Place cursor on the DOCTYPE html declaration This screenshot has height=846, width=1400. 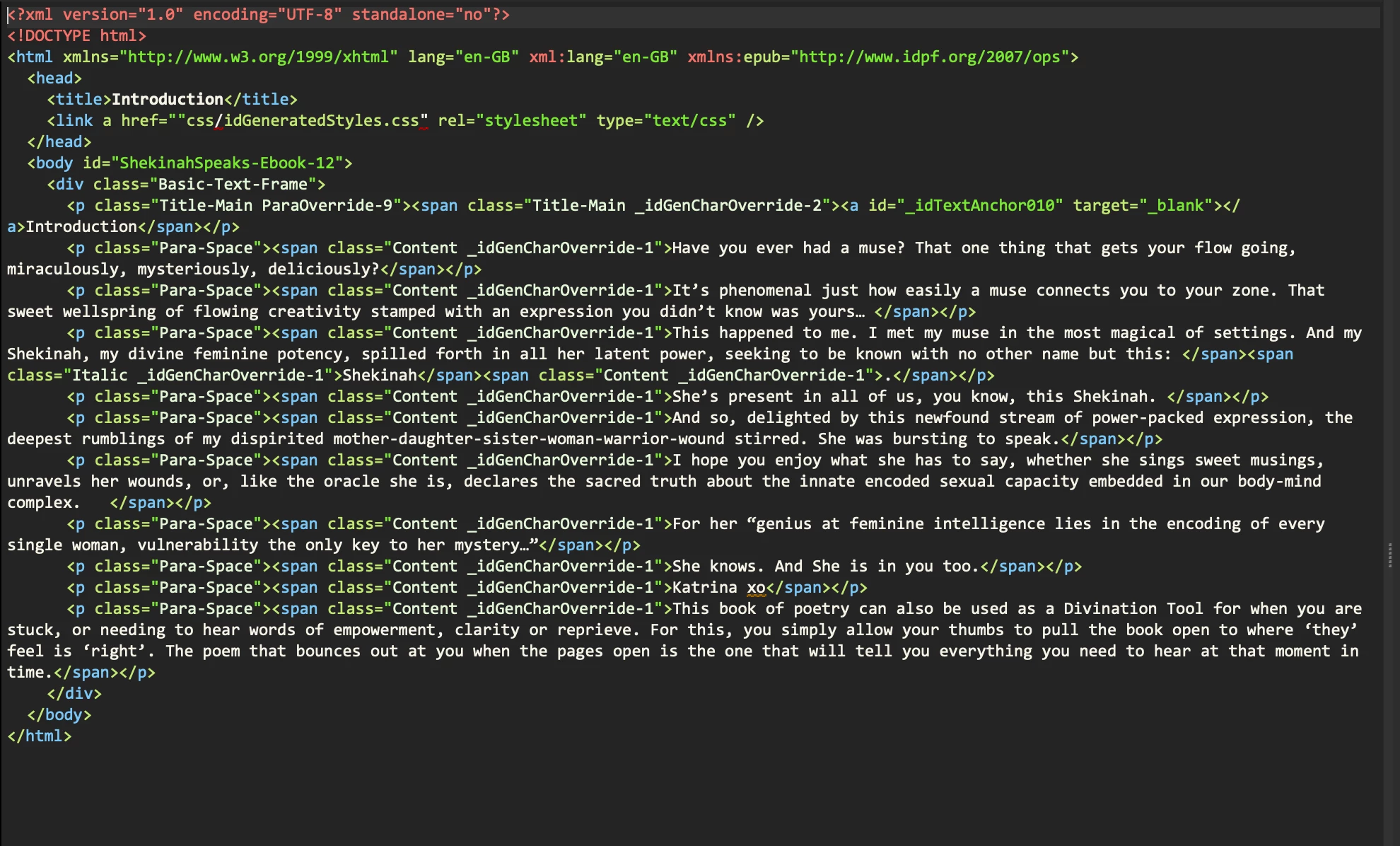point(76,35)
